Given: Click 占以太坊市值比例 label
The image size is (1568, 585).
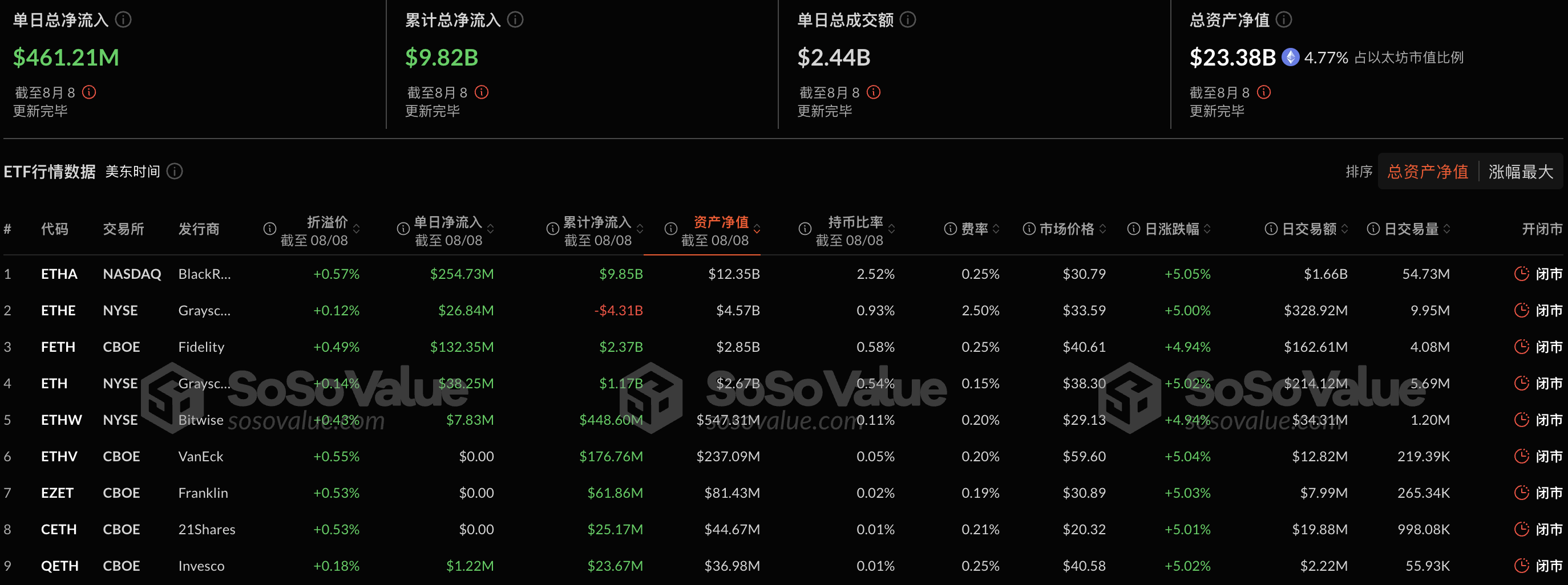Looking at the screenshot, I should point(1409,57).
